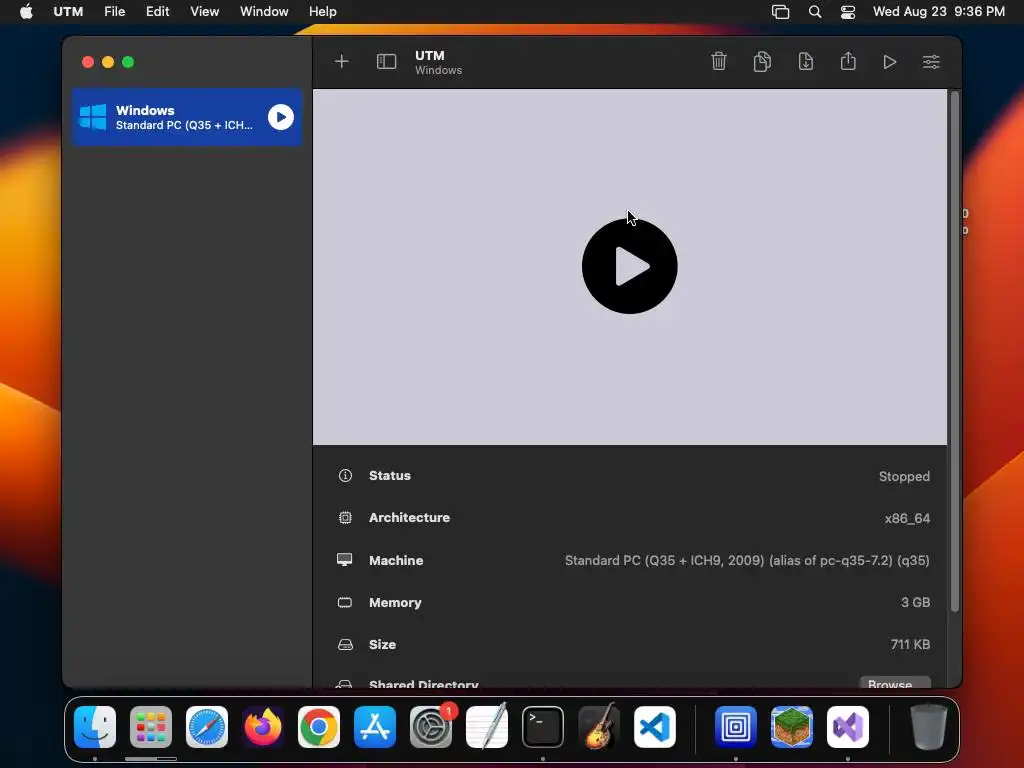Clone the selected VM with copy icon

[762, 61]
